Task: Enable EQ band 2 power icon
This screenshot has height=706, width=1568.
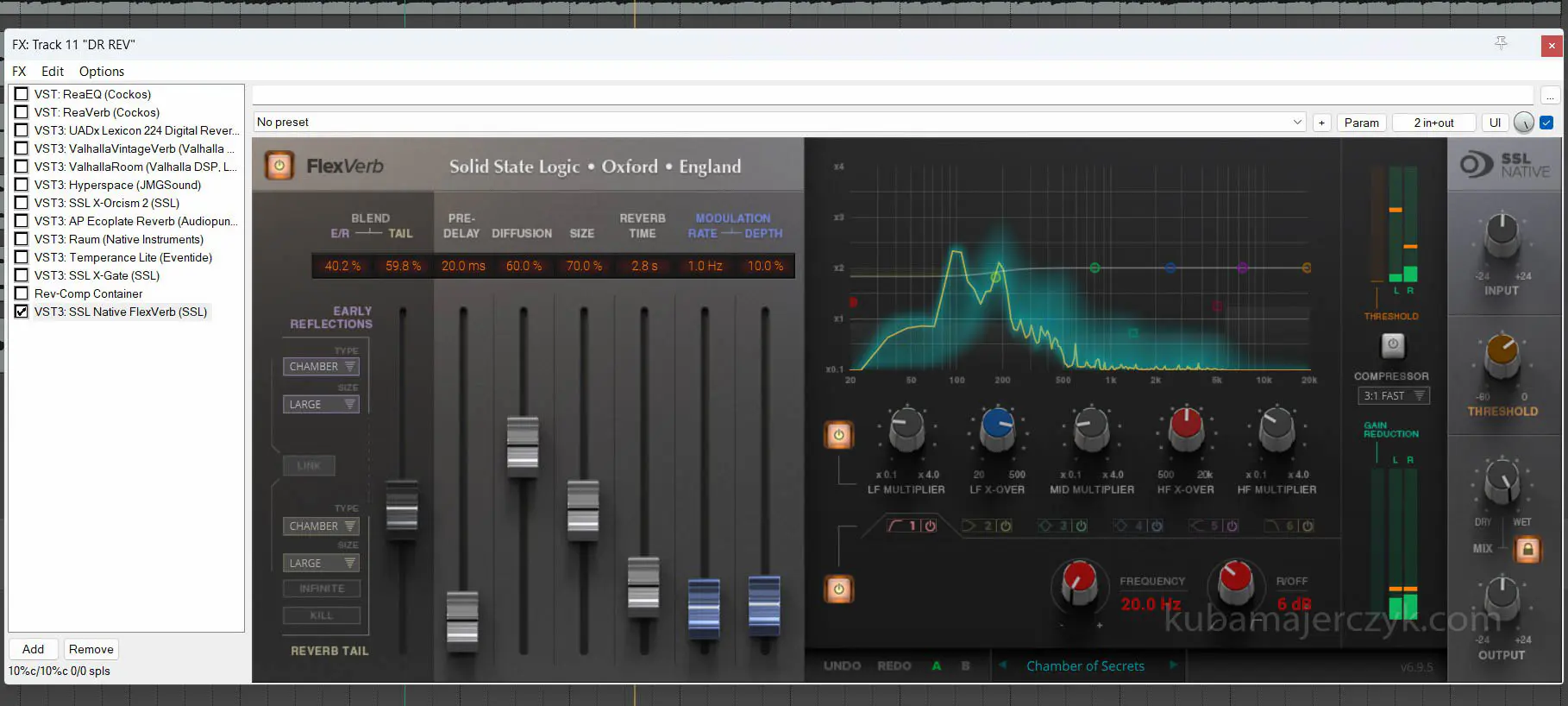Action: [x=1006, y=526]
